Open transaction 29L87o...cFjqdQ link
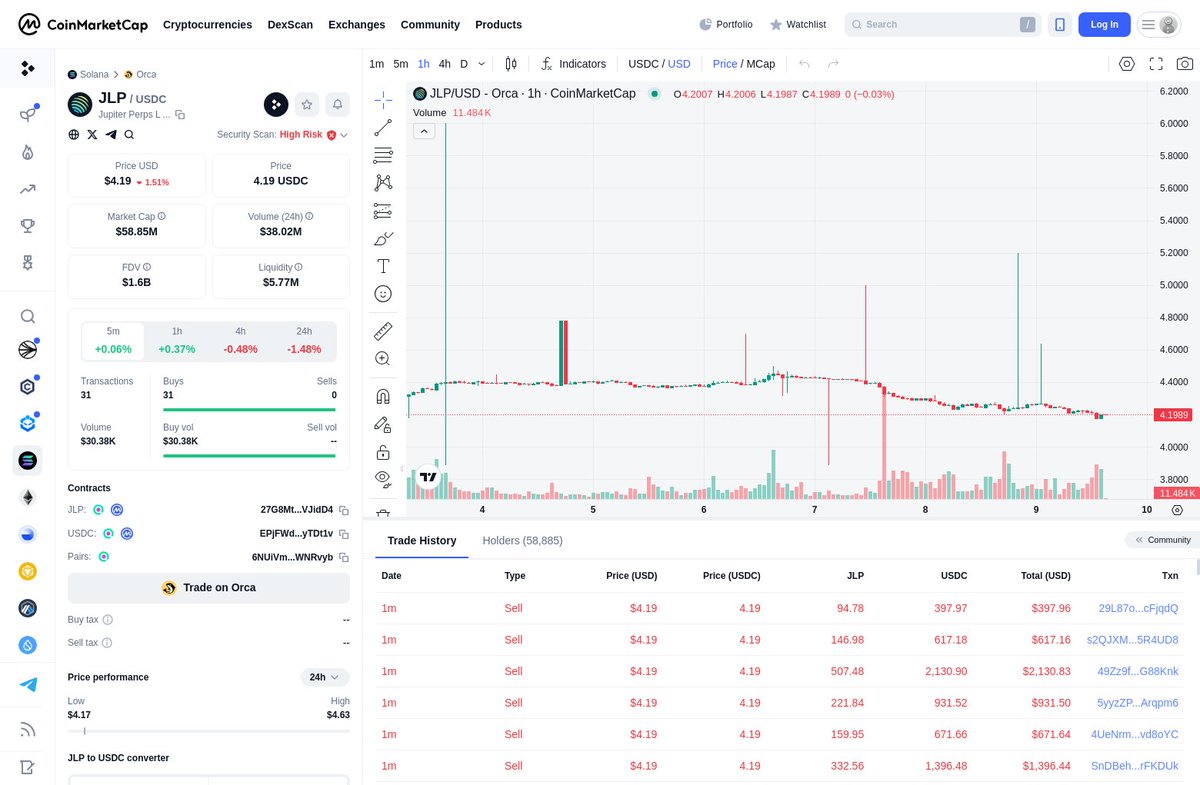1200x785 pixels. coord(1138,608)
